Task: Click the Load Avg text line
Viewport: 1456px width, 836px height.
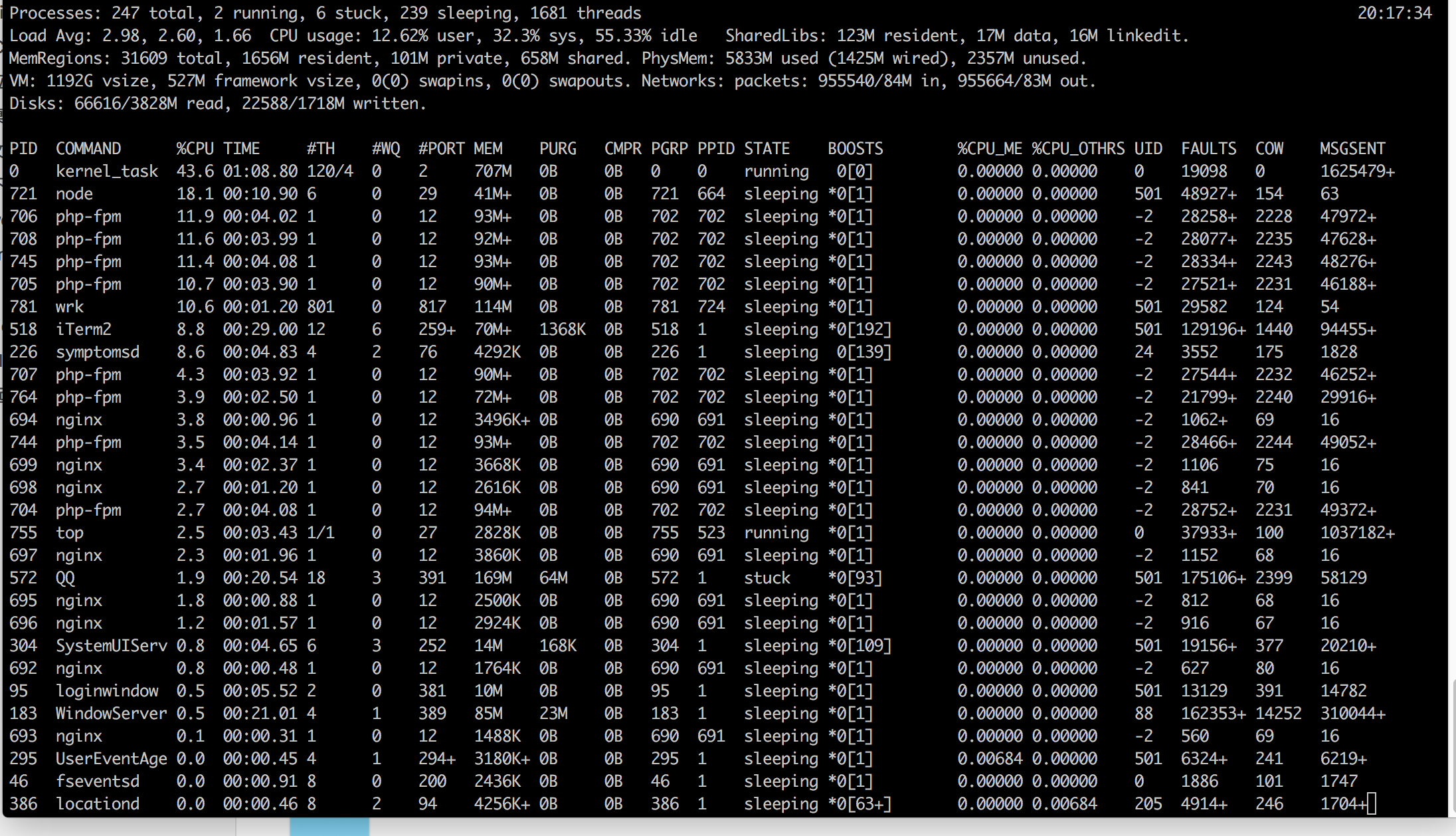Action: coord(130,36)
